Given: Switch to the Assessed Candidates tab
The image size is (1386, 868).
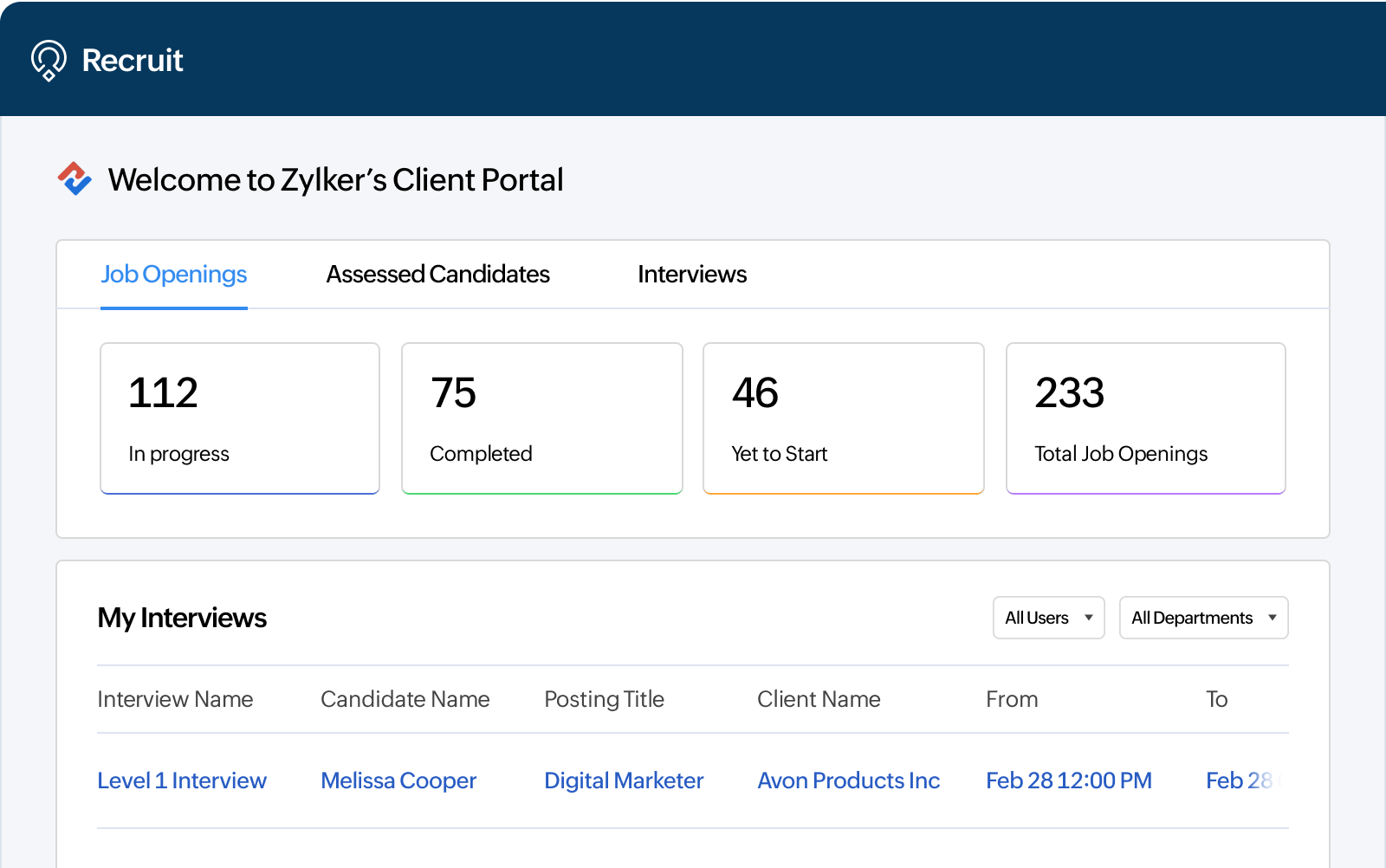Looking at the screenshot, I should [x=437, y=274].
